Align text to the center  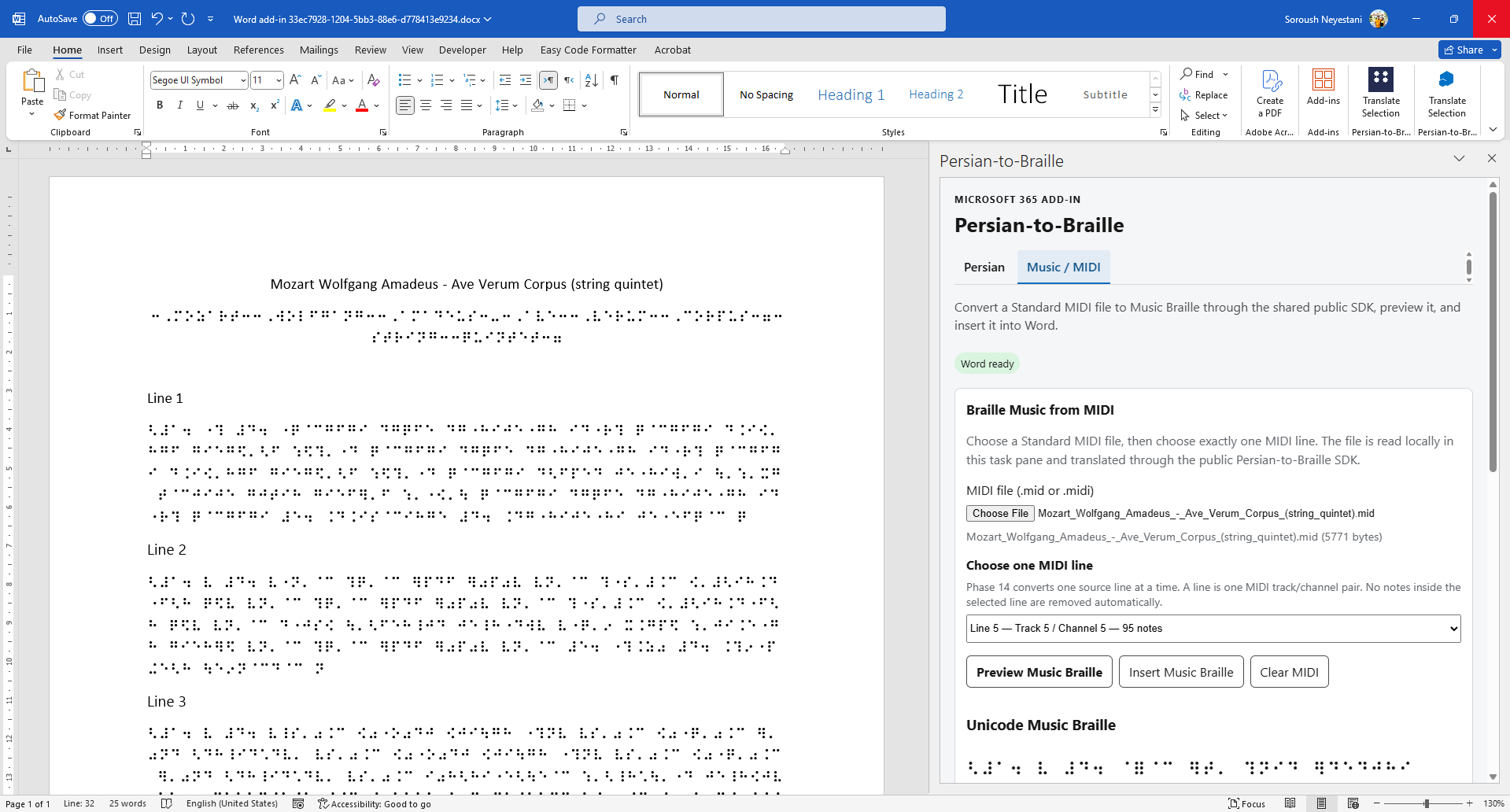(x=426, y=105)
